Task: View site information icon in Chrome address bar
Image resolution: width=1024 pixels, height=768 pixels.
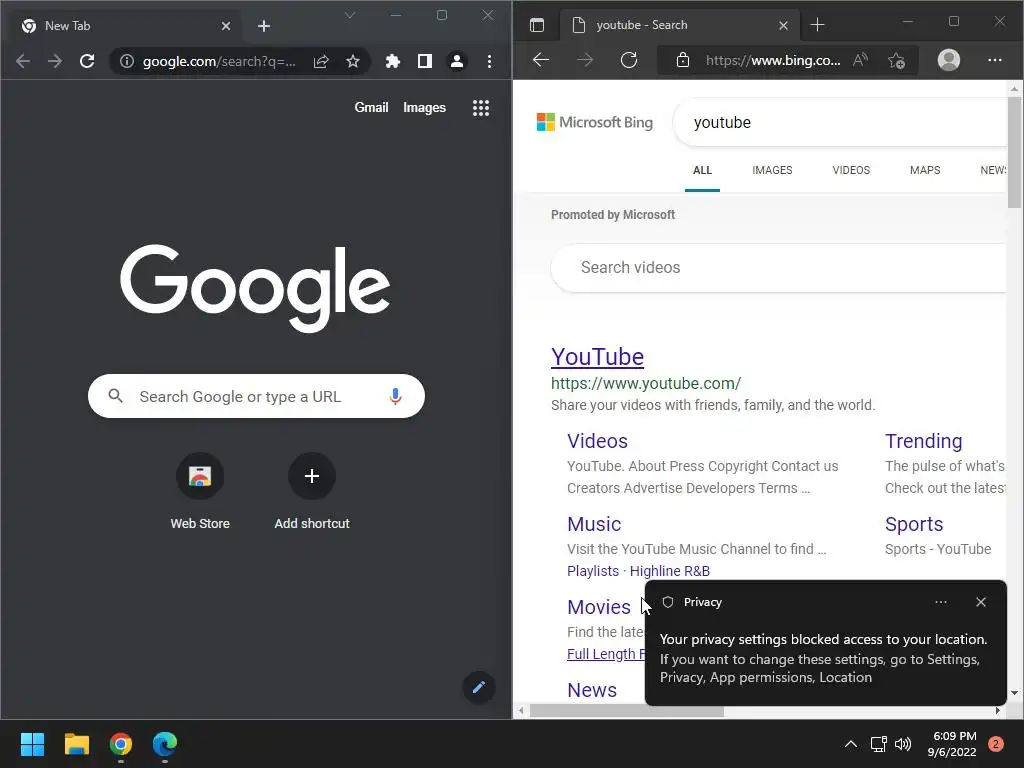Action: coord(127,61)
